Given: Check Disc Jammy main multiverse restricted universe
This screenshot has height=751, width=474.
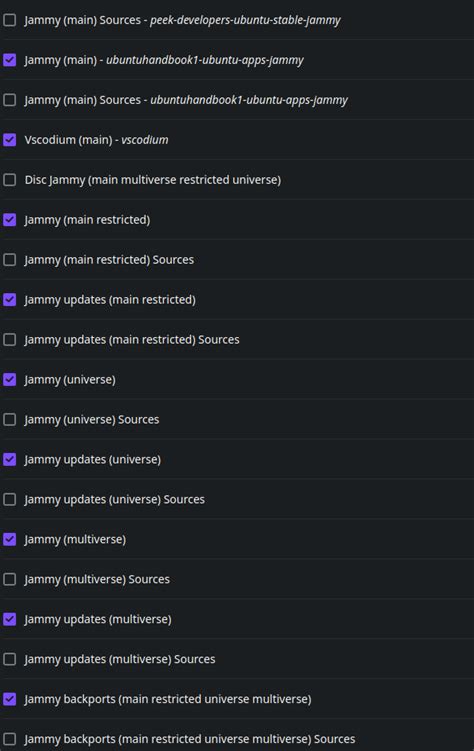Looking at the screenshot, I should pos(10,180).
